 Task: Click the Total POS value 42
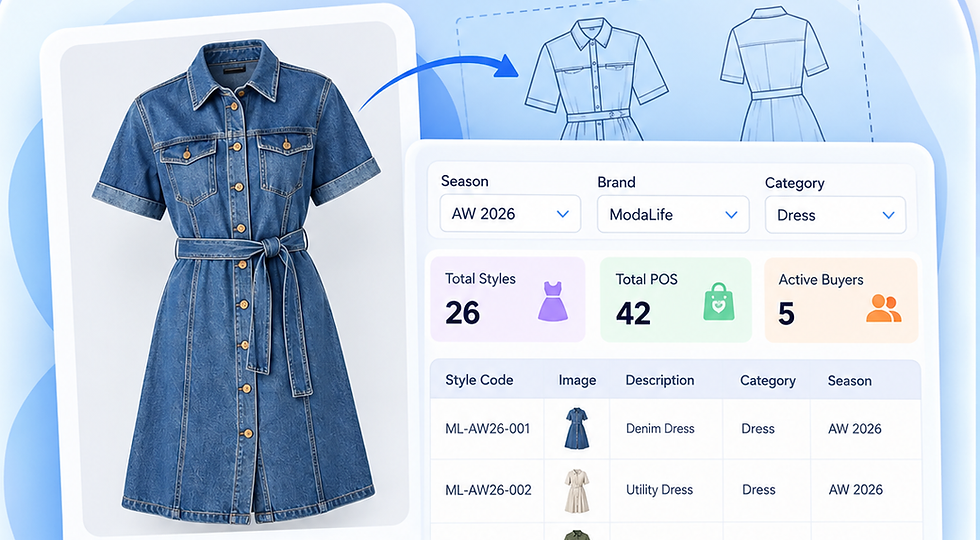tap(633, 313)
